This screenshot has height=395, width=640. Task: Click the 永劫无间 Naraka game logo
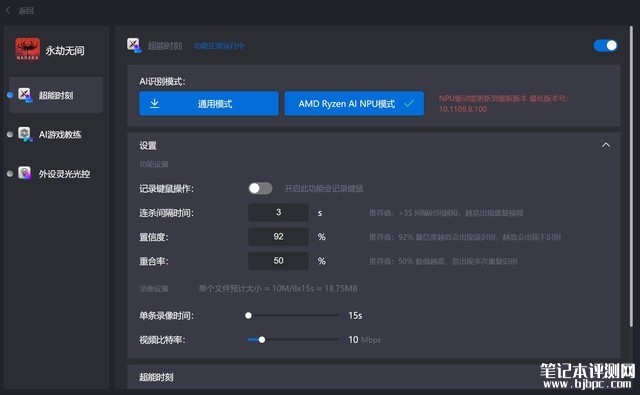pos(28,49)
